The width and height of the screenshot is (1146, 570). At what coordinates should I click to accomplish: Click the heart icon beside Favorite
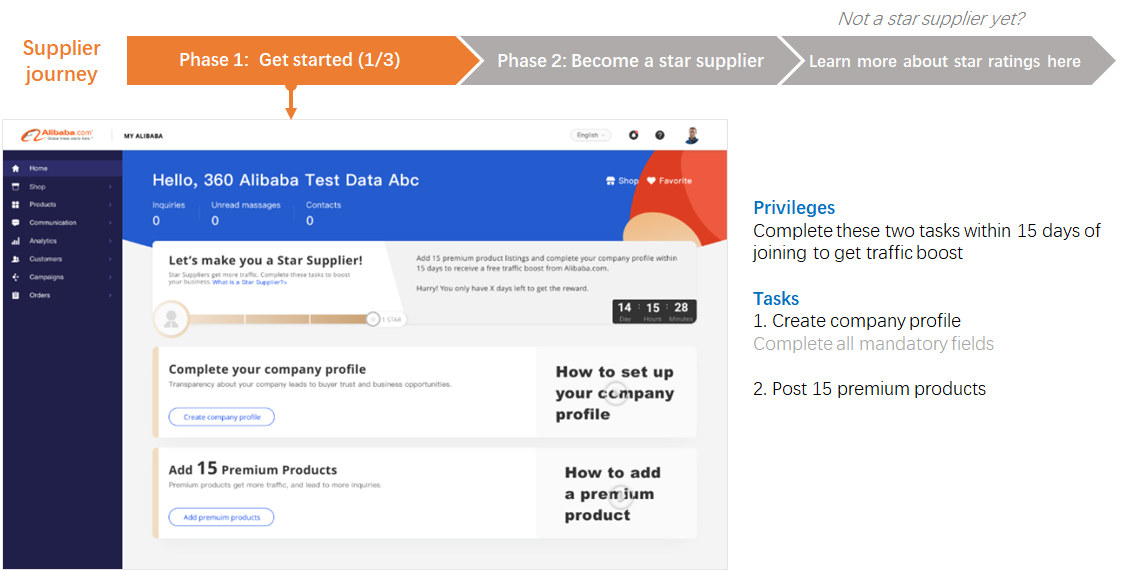click(652, 180)
